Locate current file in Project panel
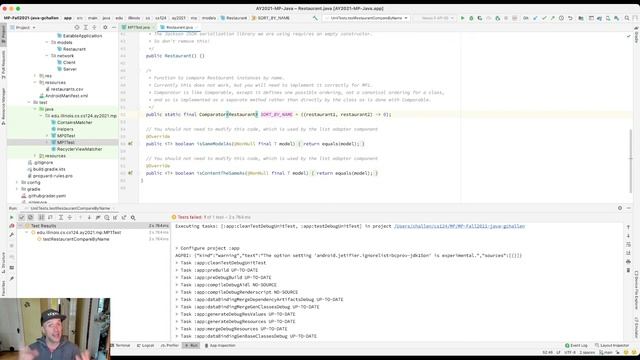The width and height of the screenshot is (640, 360). coord(77,27)
